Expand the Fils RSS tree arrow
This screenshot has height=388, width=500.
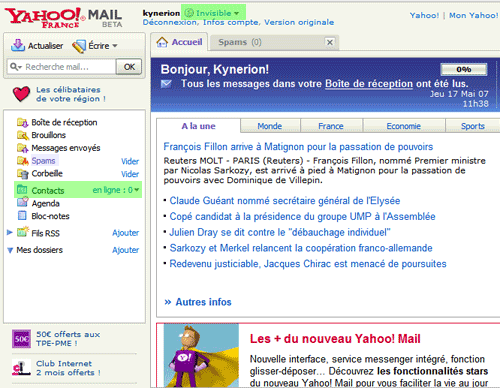(10, 232)
